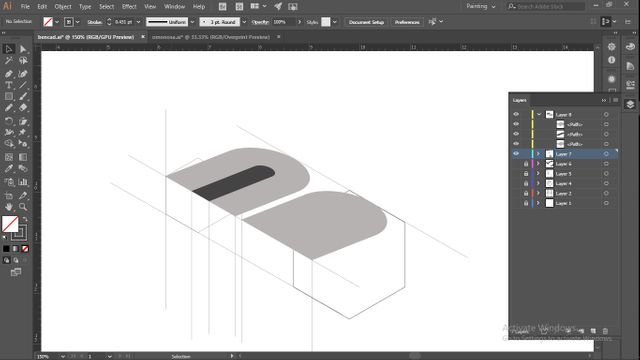Open the Layers panel dock icon
Viewport: 640px width, 360px height.
[x=630, y=104]
